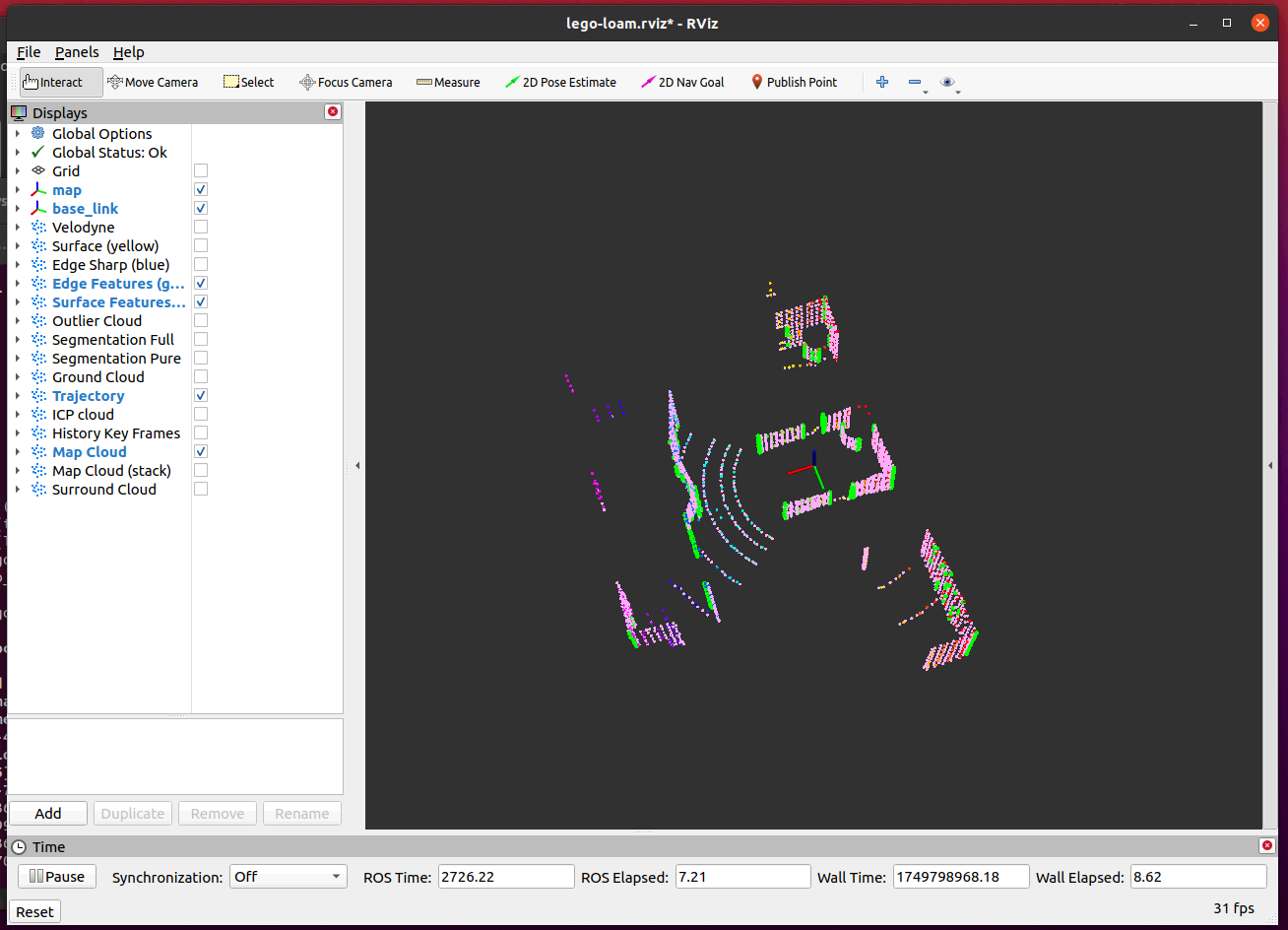Select the 2D Pose Estimate tool
Viewport: 1288px width, 930px height.
tap(560, 82)
